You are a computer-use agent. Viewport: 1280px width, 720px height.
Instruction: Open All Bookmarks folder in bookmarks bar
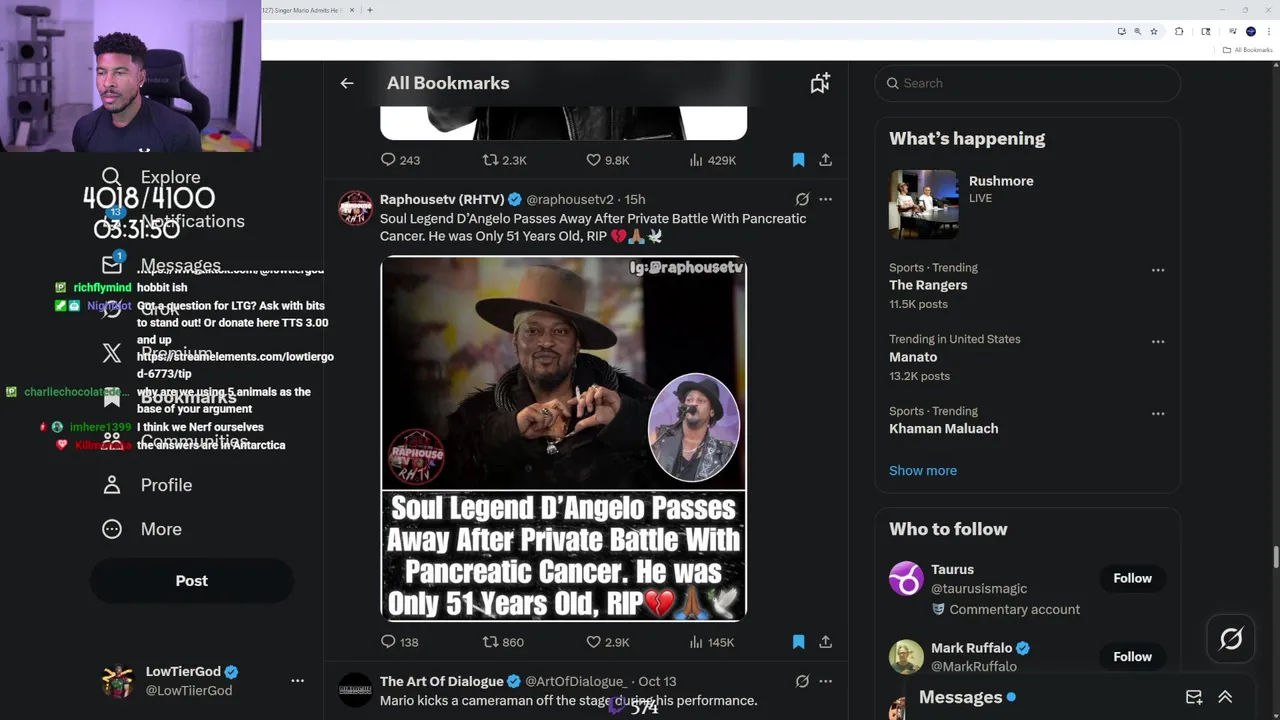pyautogui.click(x=1247, y=50)
